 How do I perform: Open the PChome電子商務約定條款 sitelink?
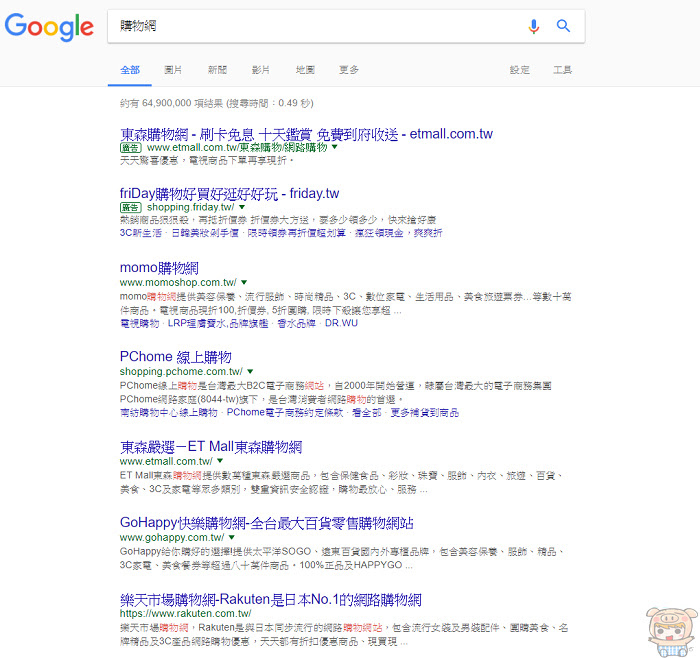point(285,412)
